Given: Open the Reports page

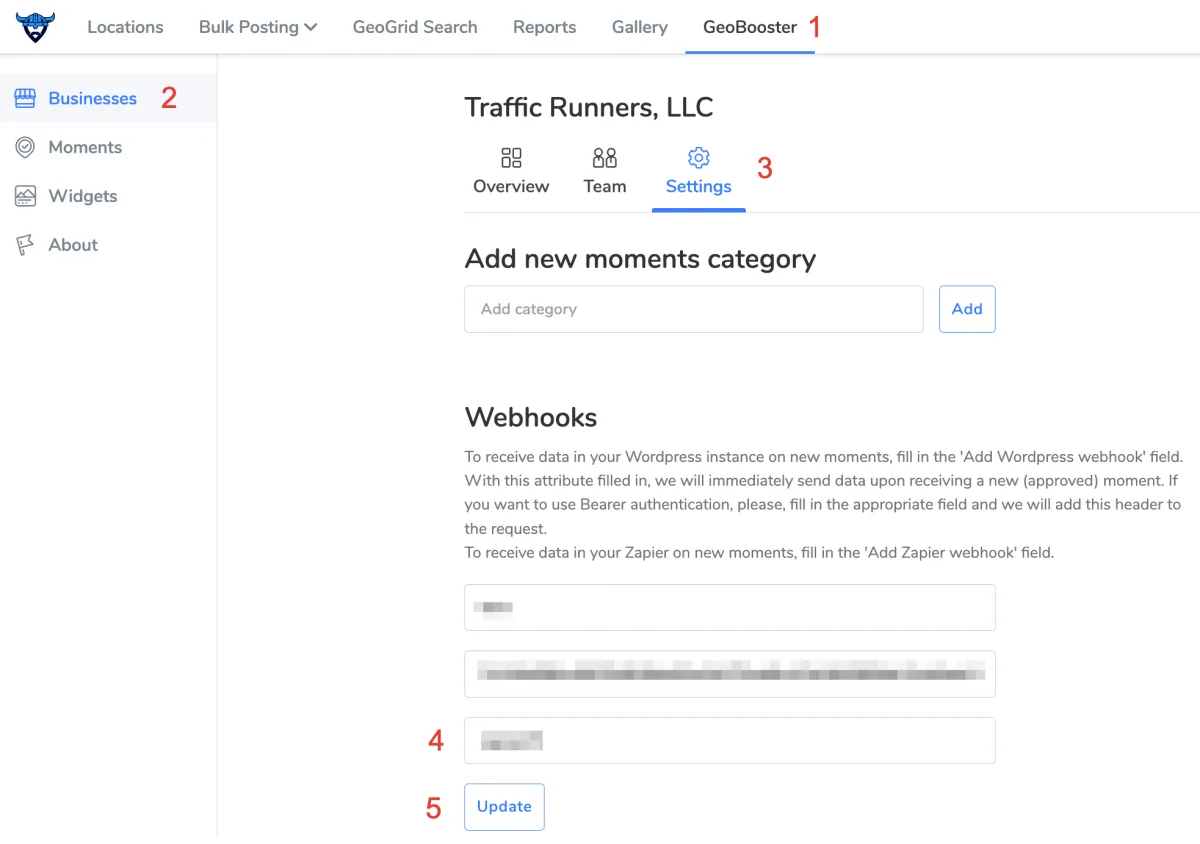Looking at the screenshot, I should 544,27.
